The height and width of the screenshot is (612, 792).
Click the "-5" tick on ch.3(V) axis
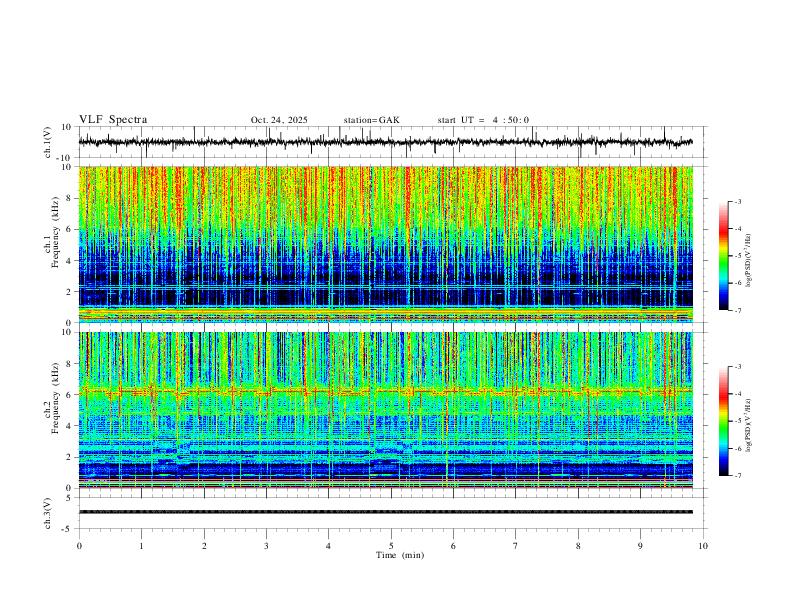68,529
